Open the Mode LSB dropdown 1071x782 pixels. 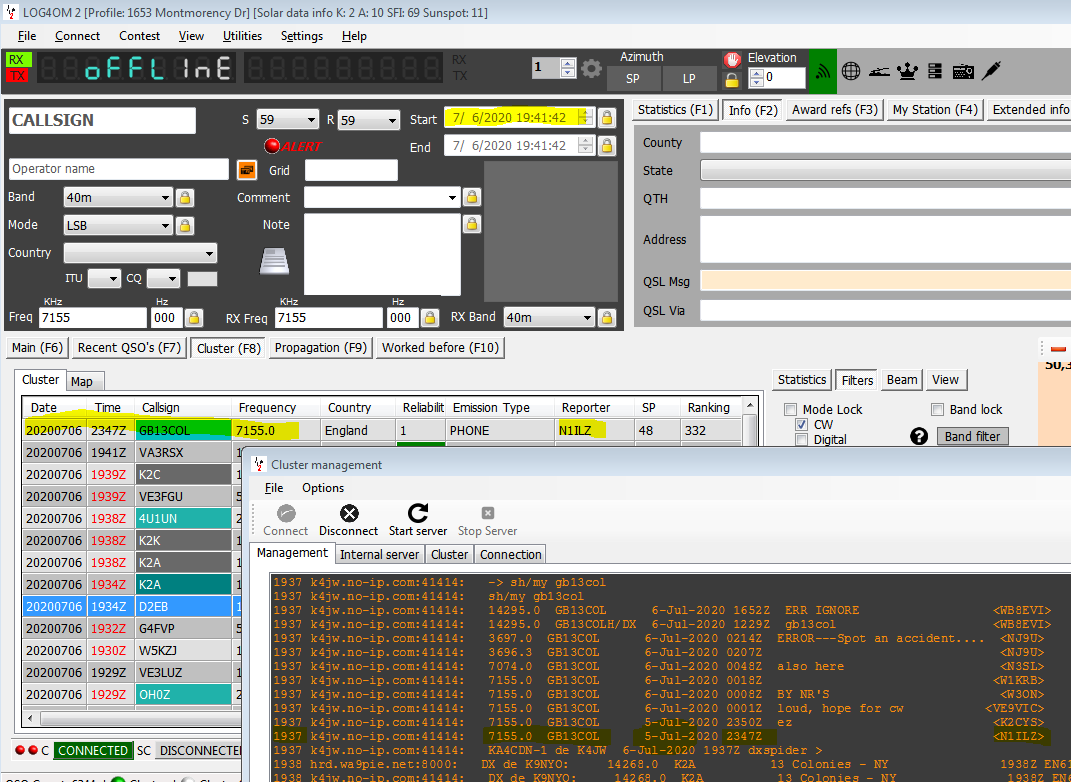tap(165, 225)
